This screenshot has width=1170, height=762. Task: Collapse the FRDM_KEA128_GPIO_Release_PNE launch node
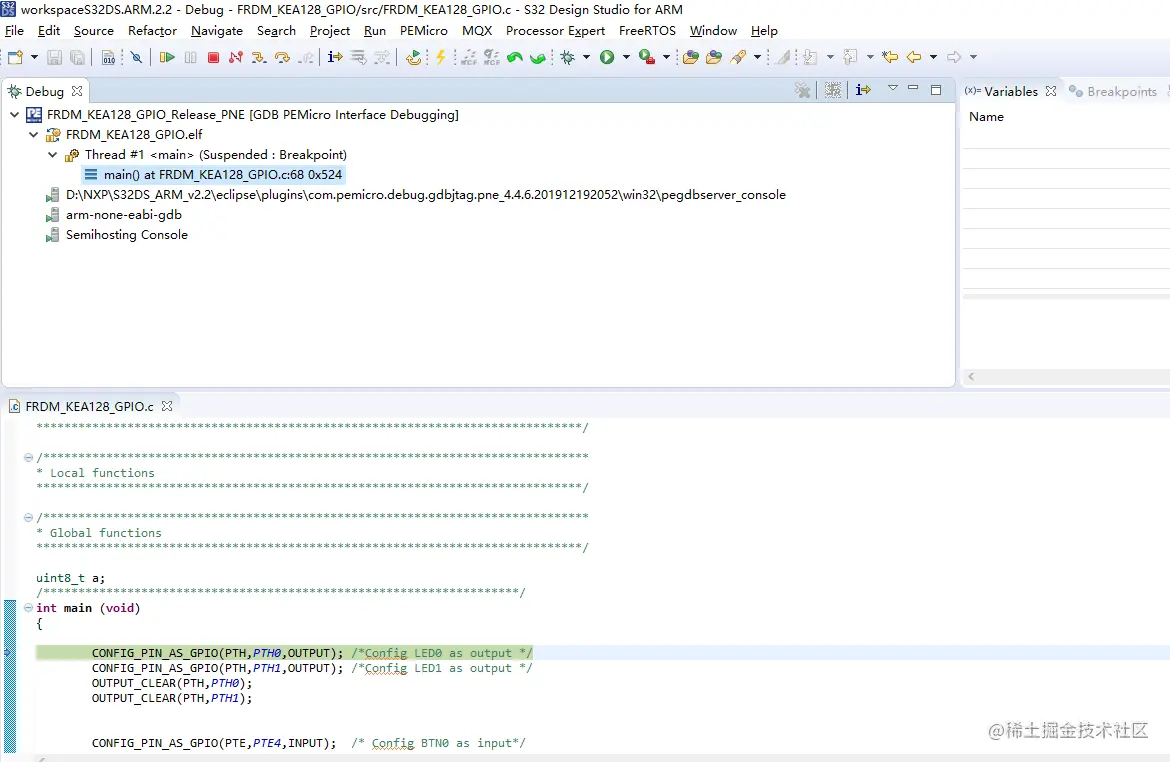coord(14,114)
